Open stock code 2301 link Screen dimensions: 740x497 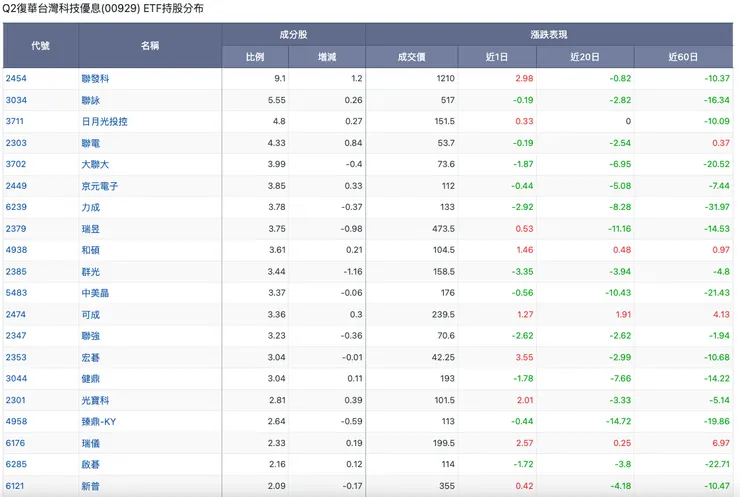tap(16, 400)
